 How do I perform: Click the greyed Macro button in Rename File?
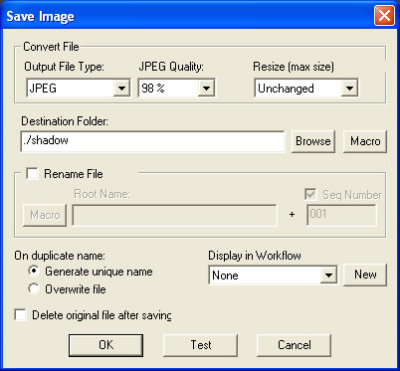coord(45,215)
